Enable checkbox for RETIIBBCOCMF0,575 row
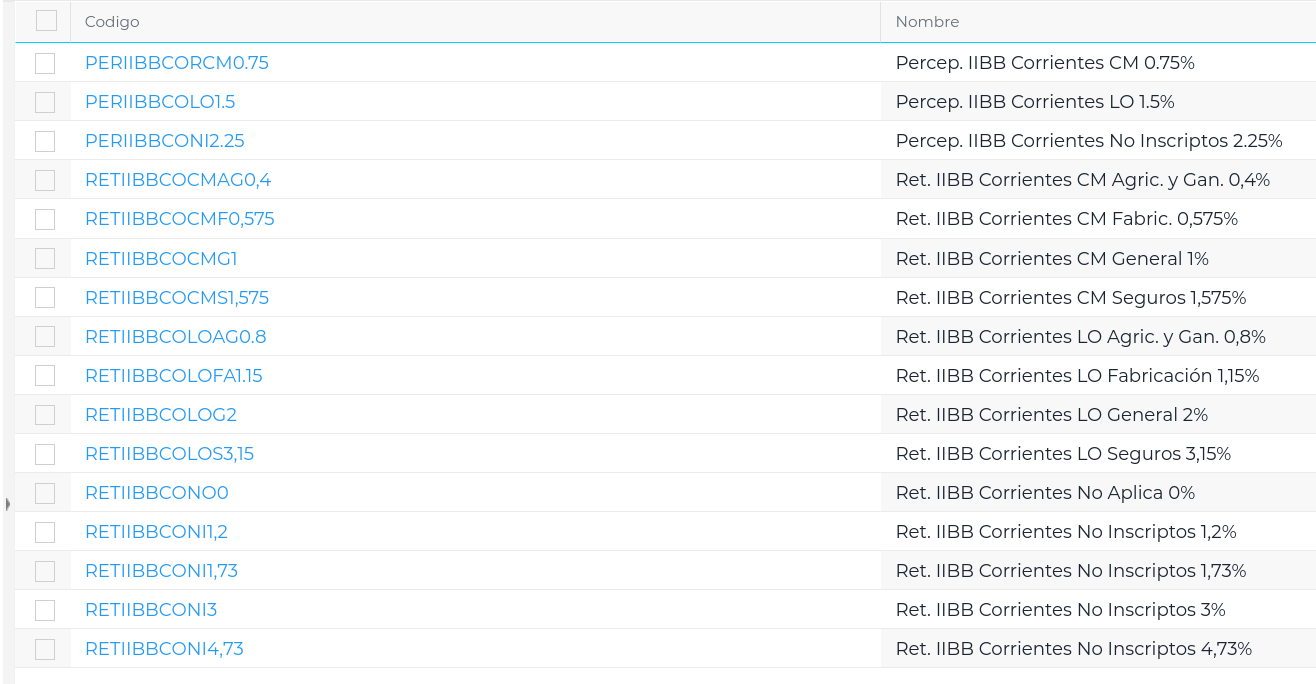The width and height of the screenshot is (1316, 684). [x=45, y=219]
